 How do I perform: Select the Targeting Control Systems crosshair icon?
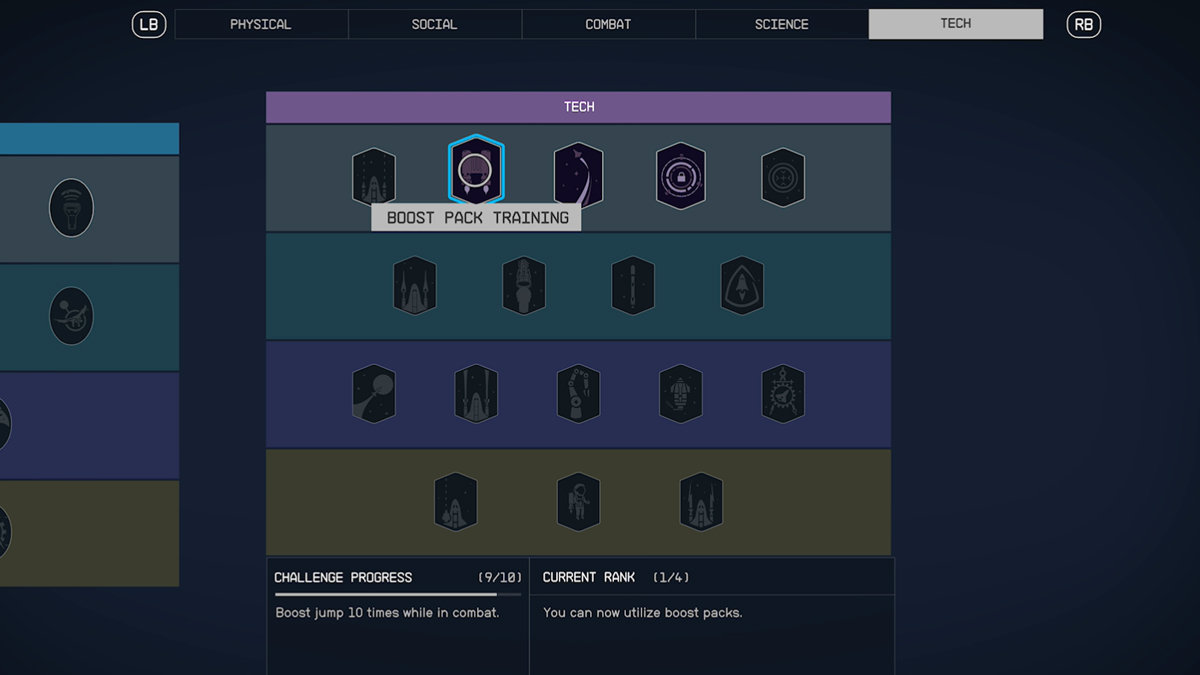tap(783, 177)
